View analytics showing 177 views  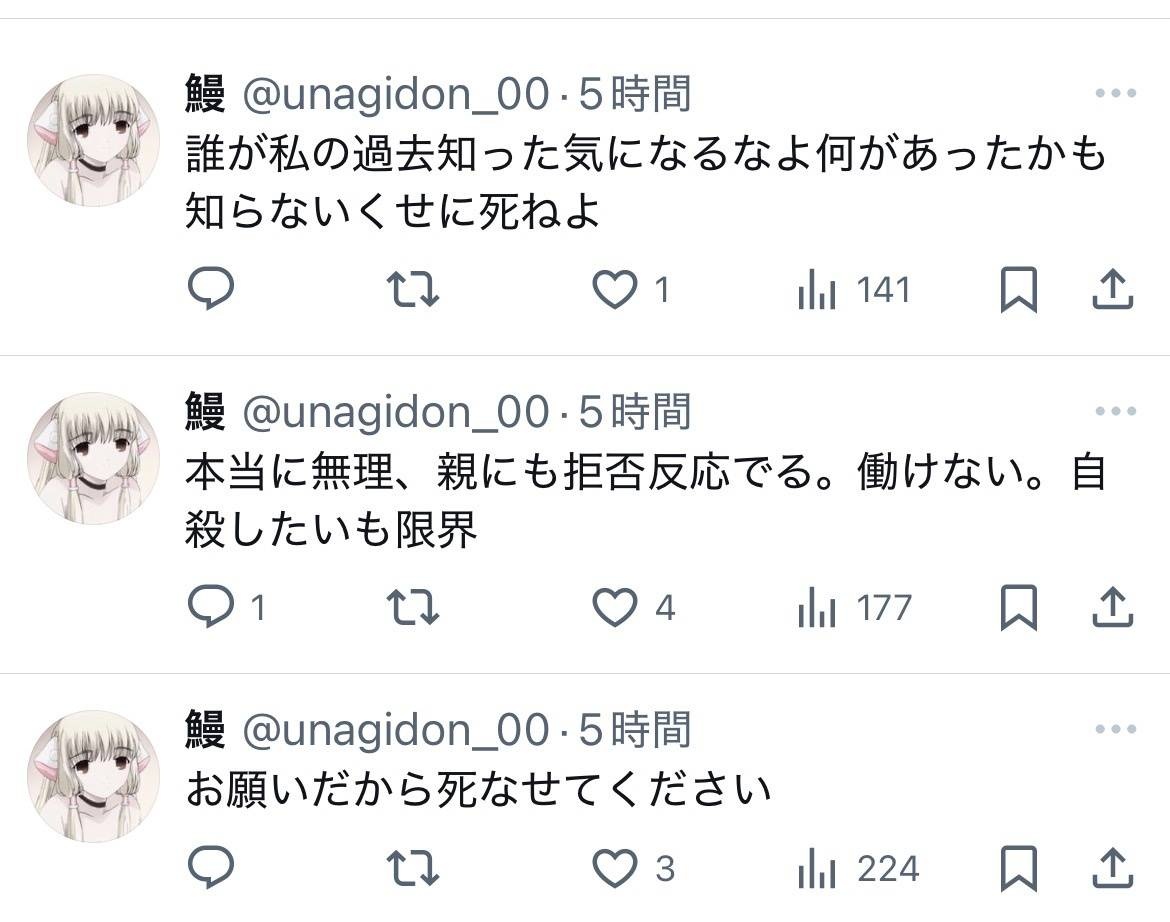click(816, 608)
